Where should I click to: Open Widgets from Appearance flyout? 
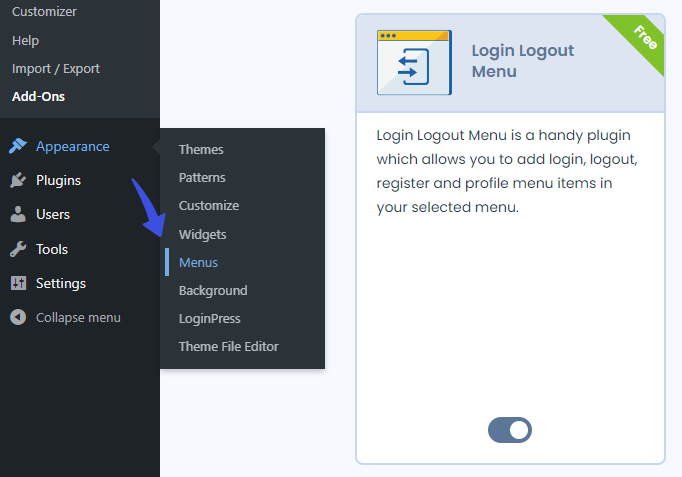tap(202, 234)
